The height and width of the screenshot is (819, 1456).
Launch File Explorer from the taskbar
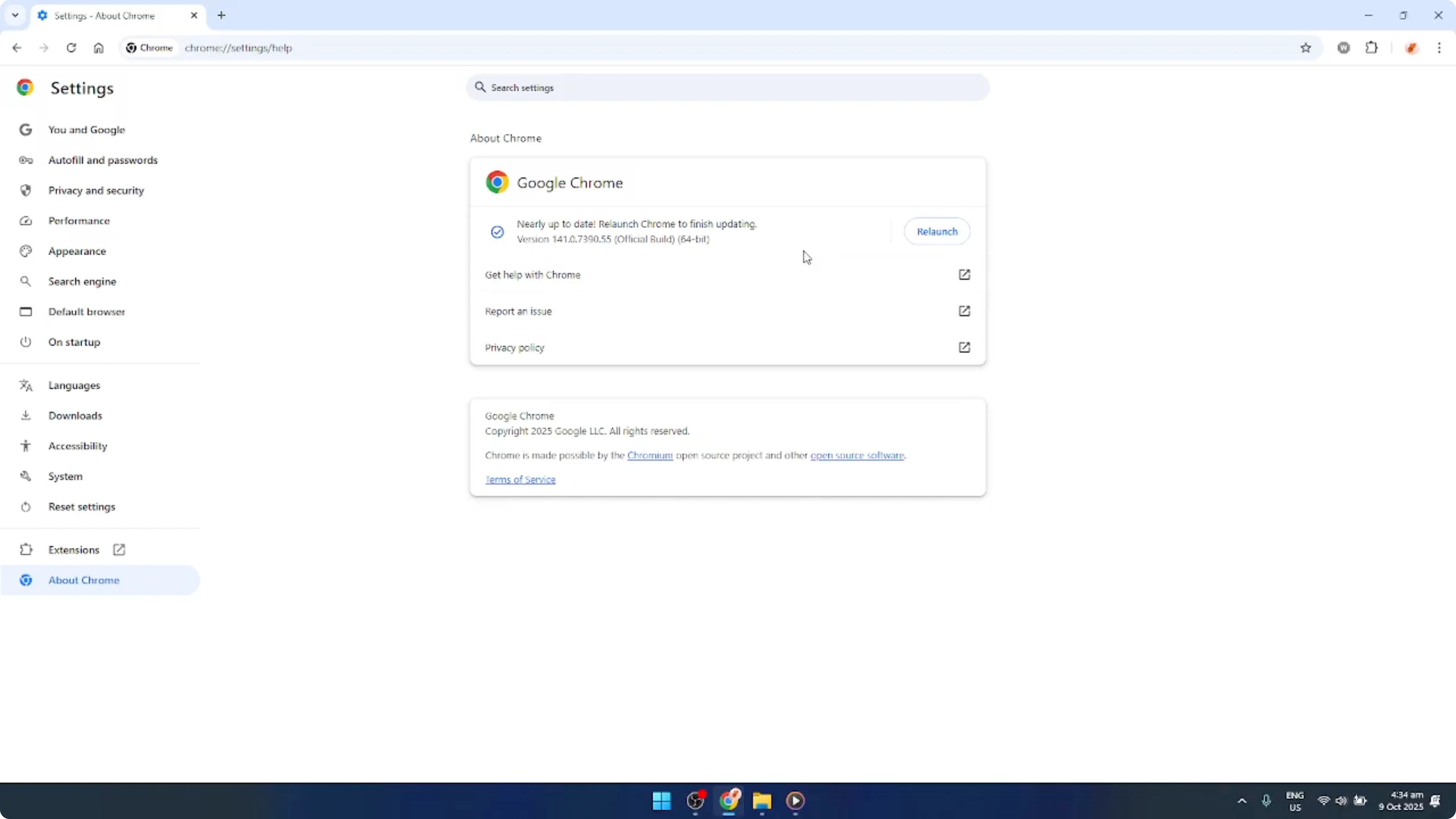click(x=761, y=802)
